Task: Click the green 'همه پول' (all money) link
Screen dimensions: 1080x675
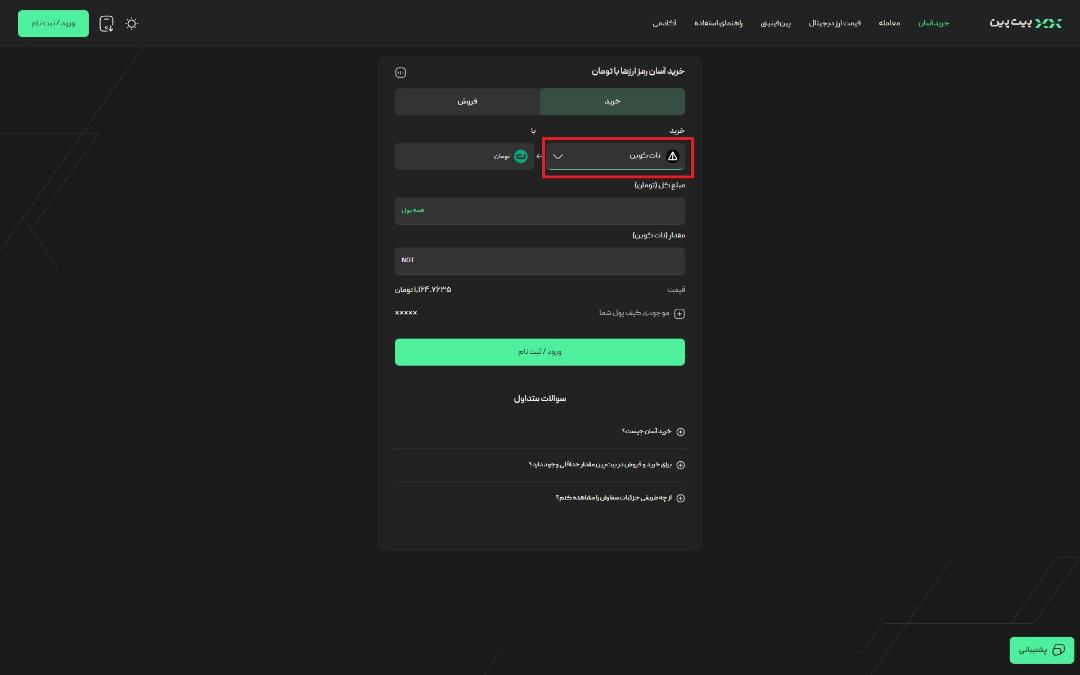Action: (413, 211)
